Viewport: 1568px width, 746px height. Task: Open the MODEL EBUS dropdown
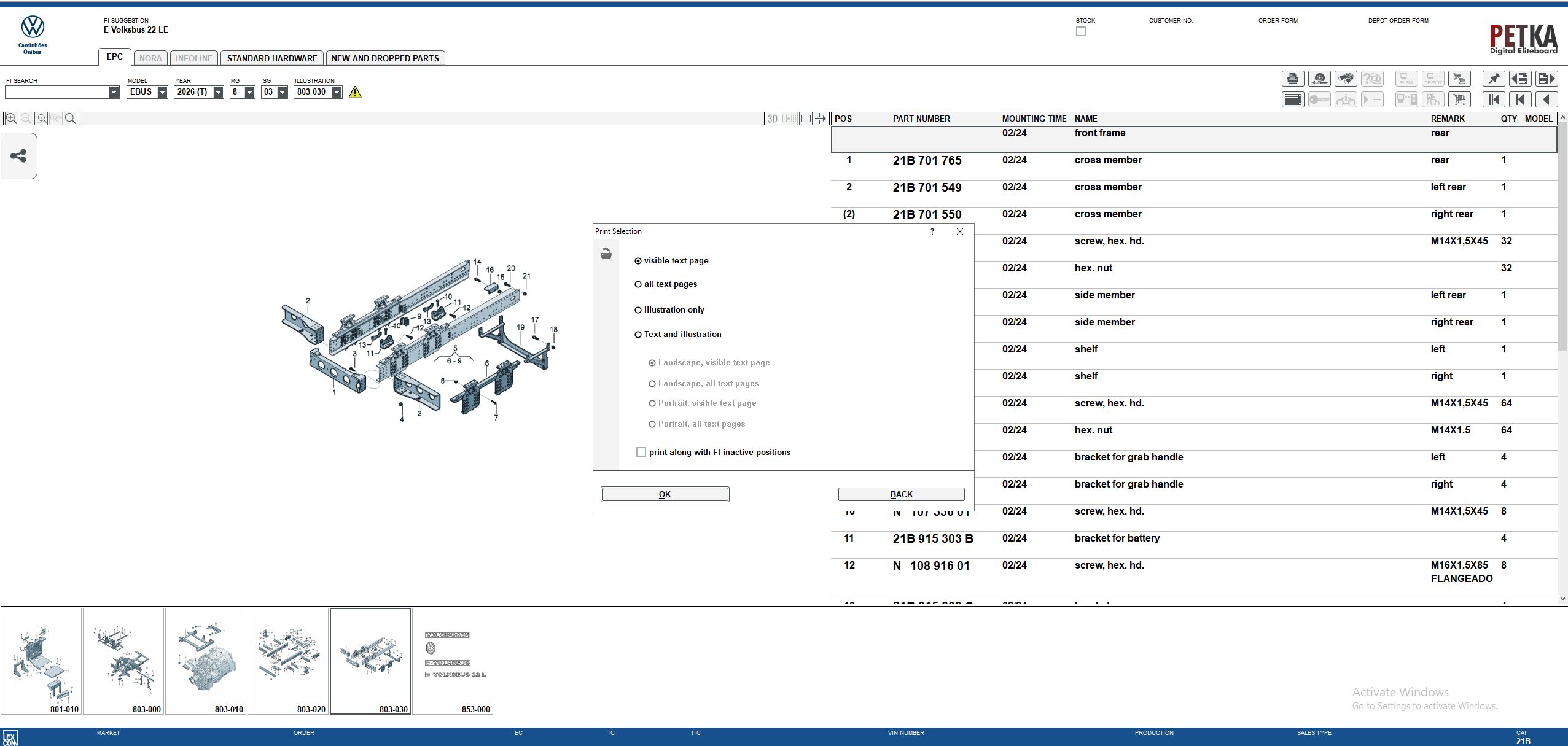(162, 92)
